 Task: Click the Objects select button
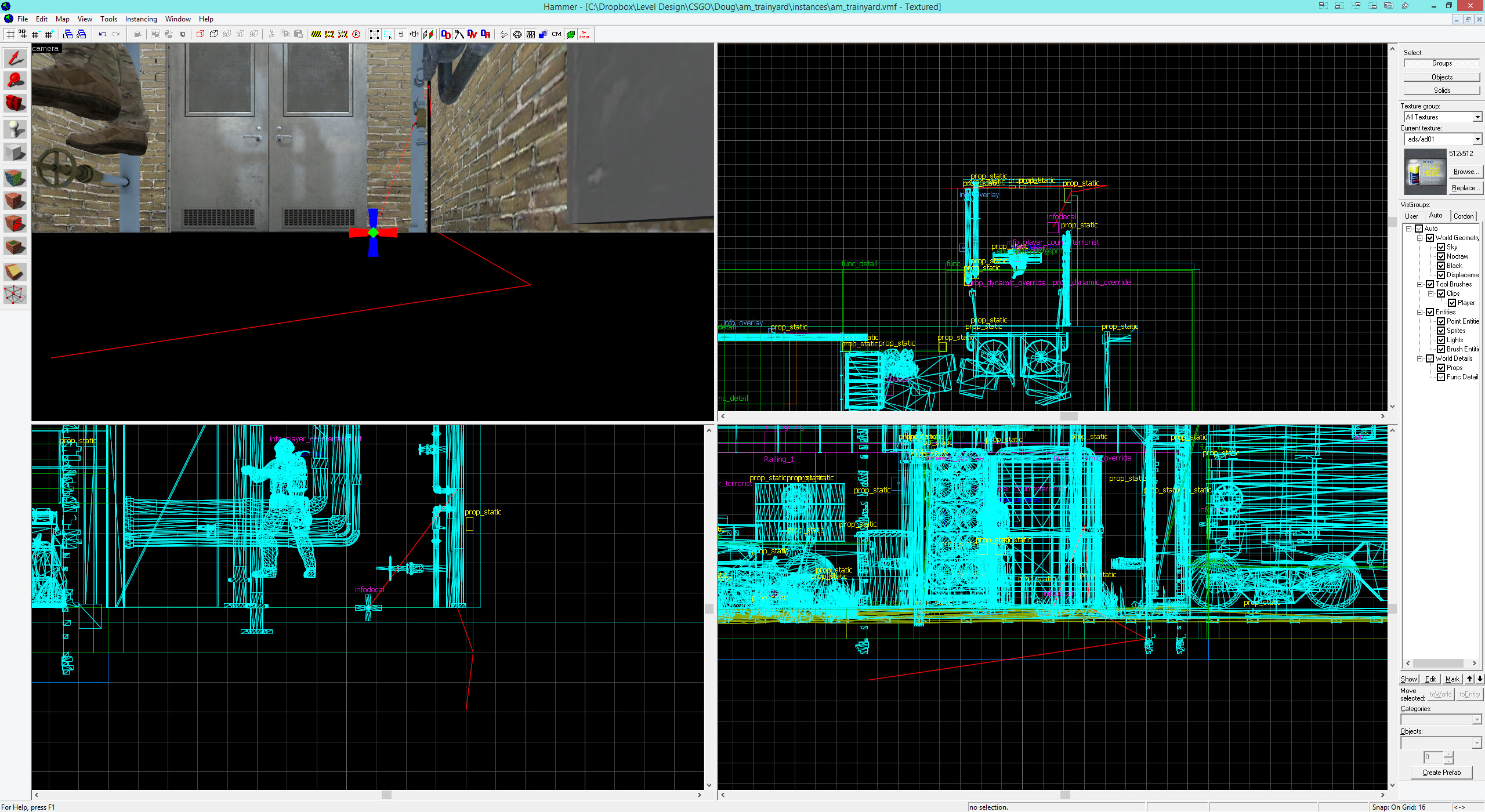pyautogui.click(x=1442, y=77)
